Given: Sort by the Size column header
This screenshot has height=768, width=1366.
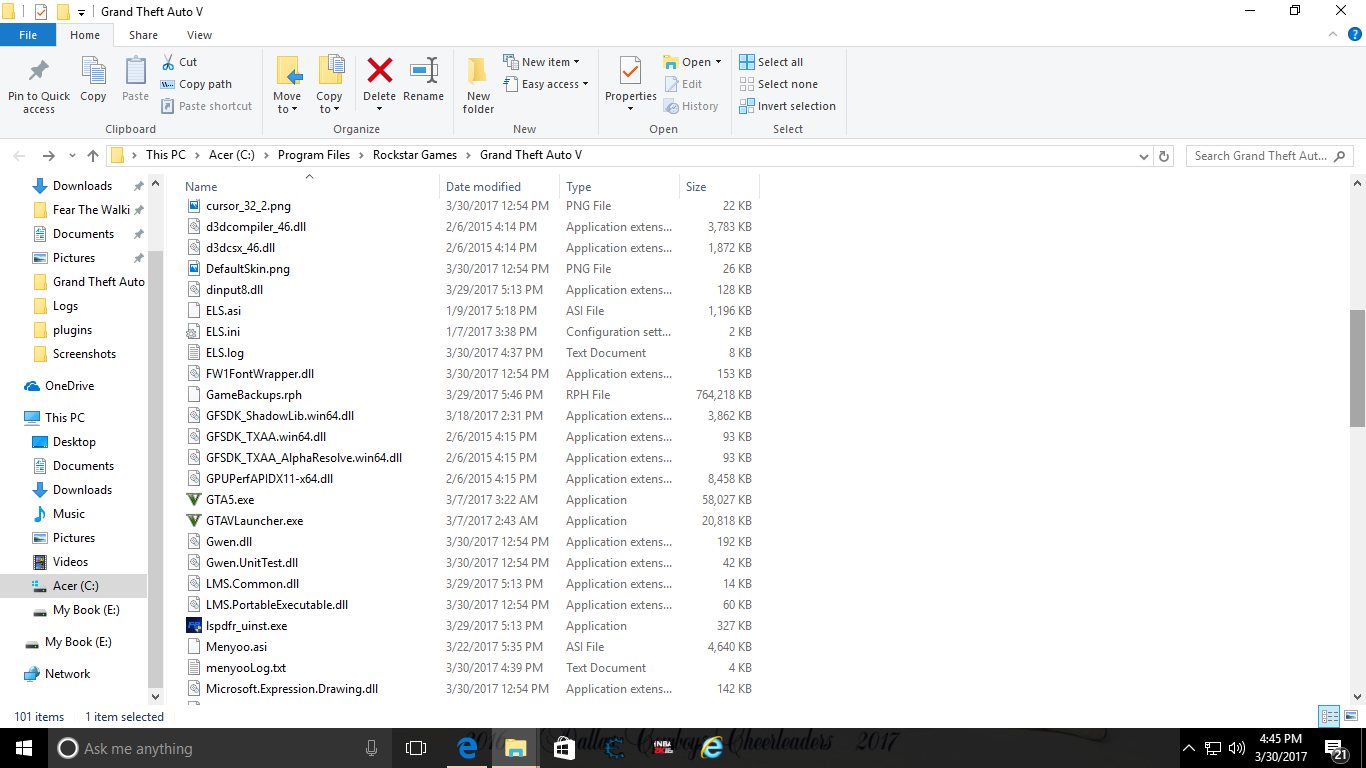Looking at the screenshot, I should pos(720,187).
